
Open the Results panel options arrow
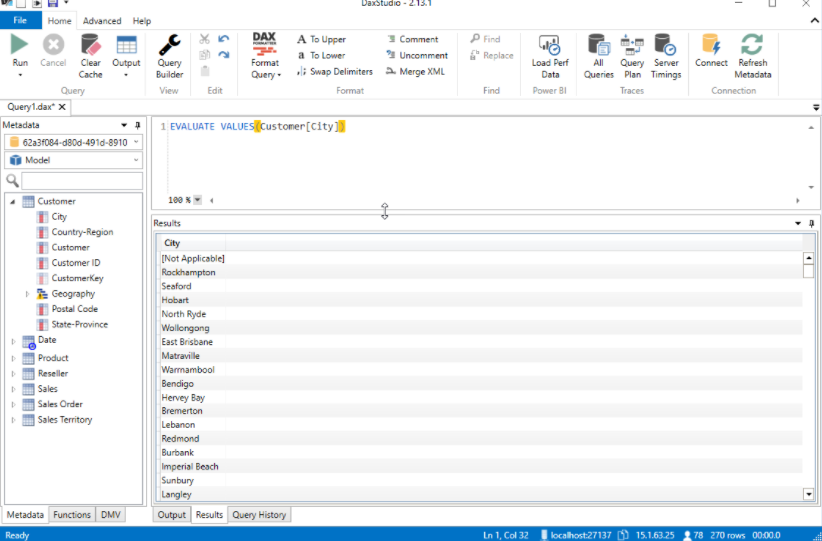(x=798, y=223)
